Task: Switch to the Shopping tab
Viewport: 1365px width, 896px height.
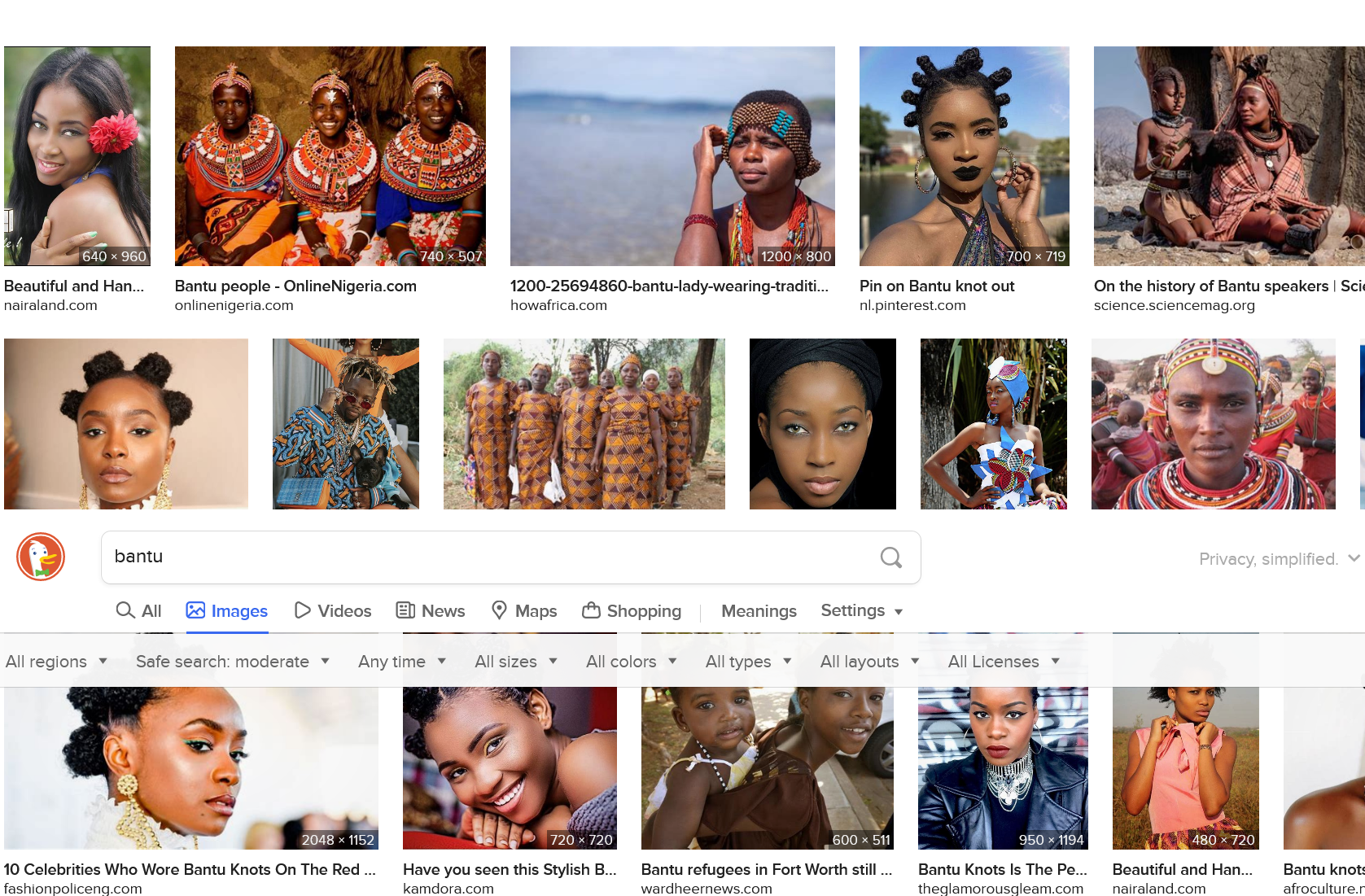Action: coord(632,610)
